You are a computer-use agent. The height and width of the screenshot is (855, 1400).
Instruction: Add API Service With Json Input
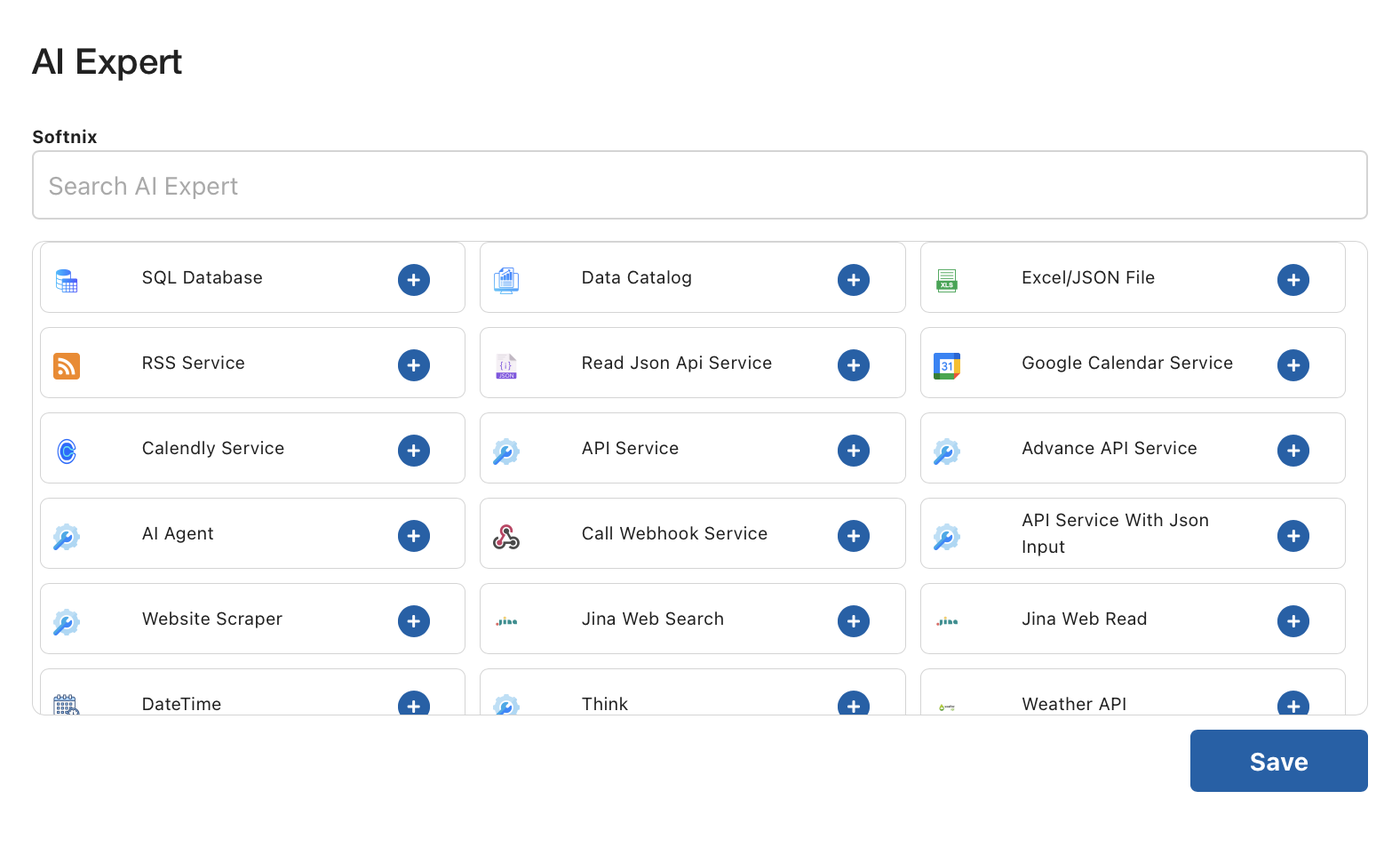[1293, 536]
